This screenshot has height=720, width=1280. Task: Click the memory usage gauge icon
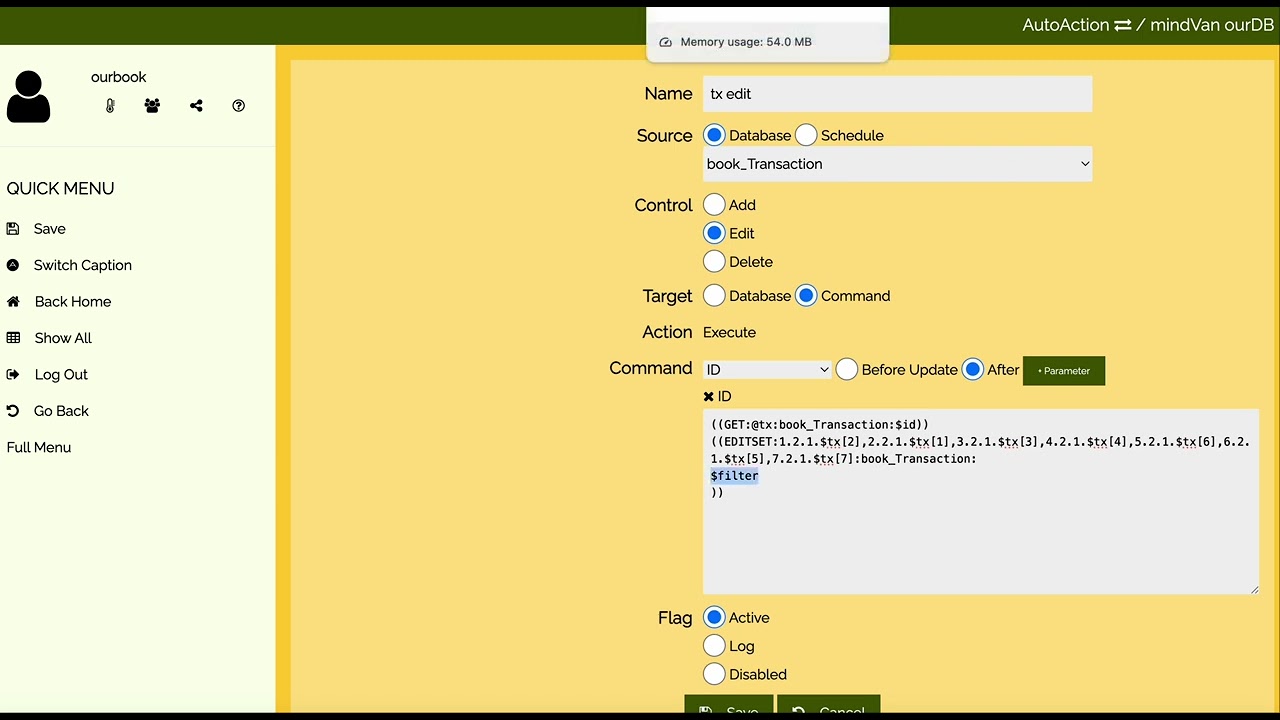pyautogui.click(x=666, y=42)
